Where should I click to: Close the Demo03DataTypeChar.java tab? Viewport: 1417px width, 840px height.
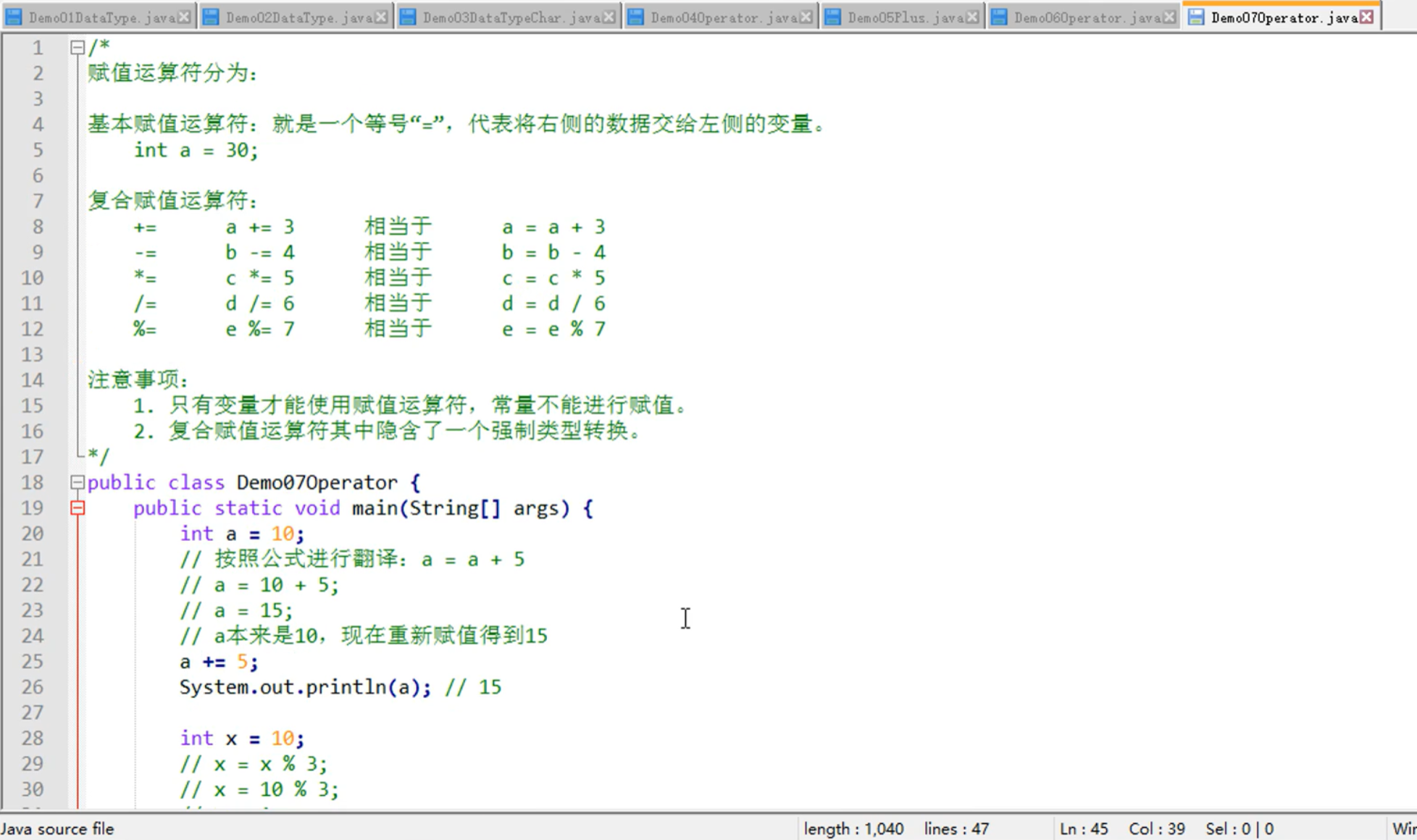click(609, 17)
